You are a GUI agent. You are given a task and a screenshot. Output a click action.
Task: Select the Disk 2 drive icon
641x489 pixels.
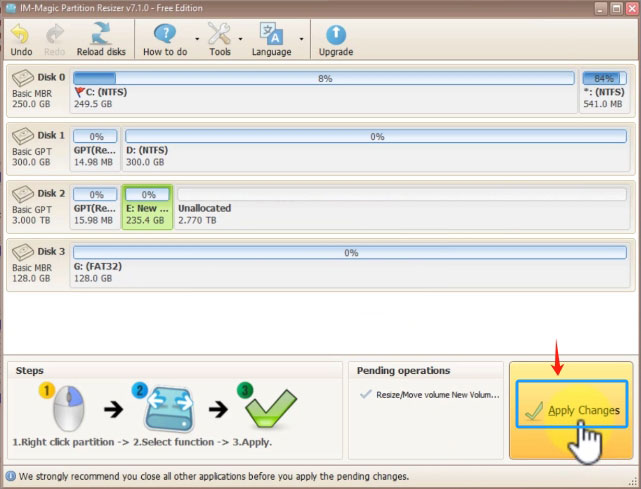click(x=23, y=194)
